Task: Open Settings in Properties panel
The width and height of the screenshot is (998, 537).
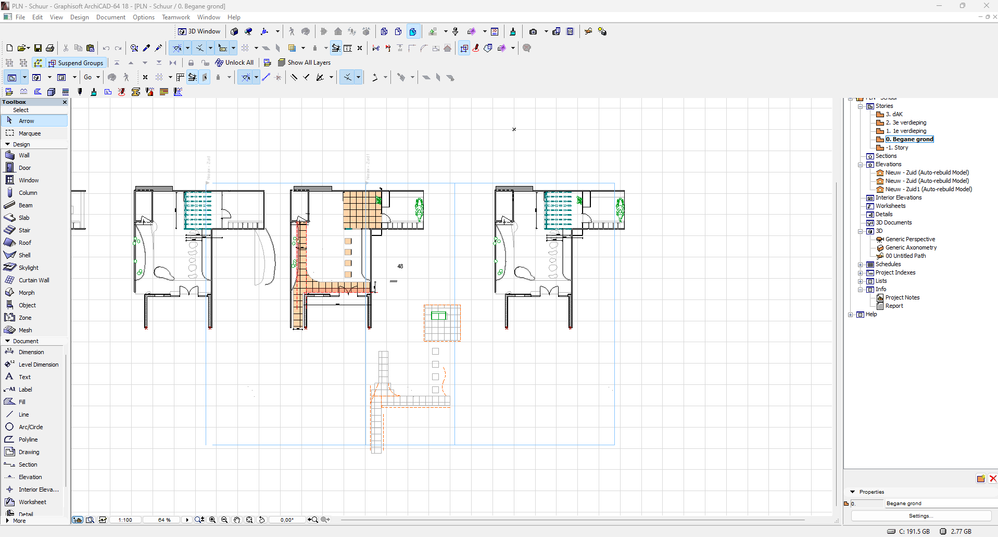Action: coord(920,516)
